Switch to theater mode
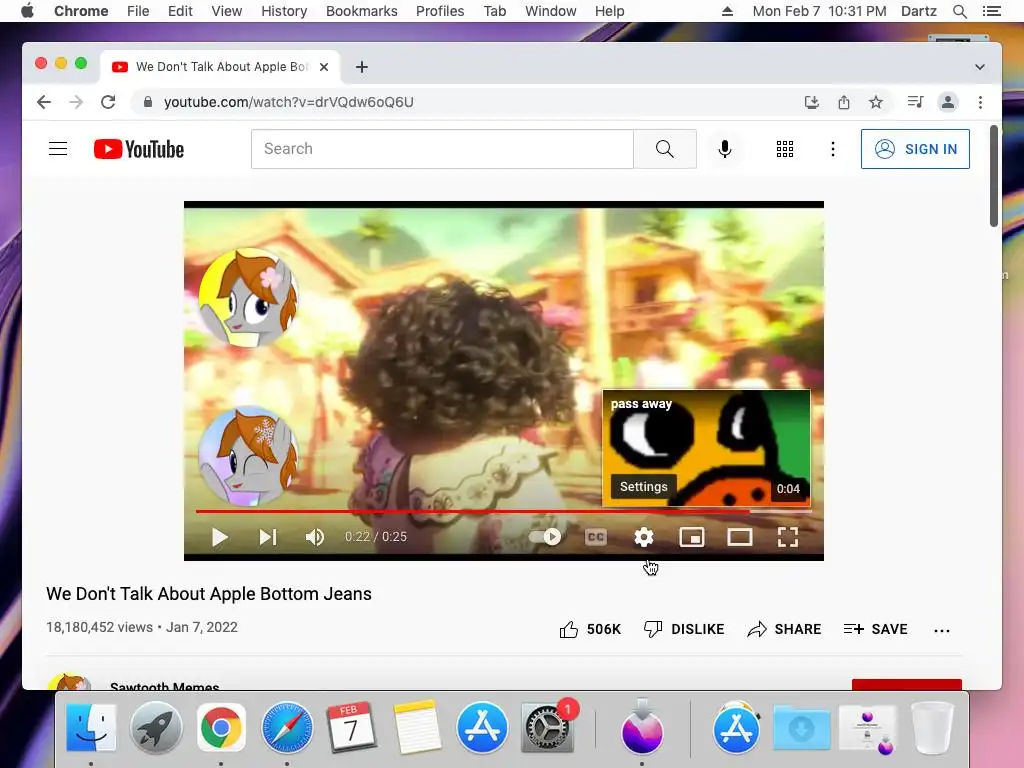 740,537
